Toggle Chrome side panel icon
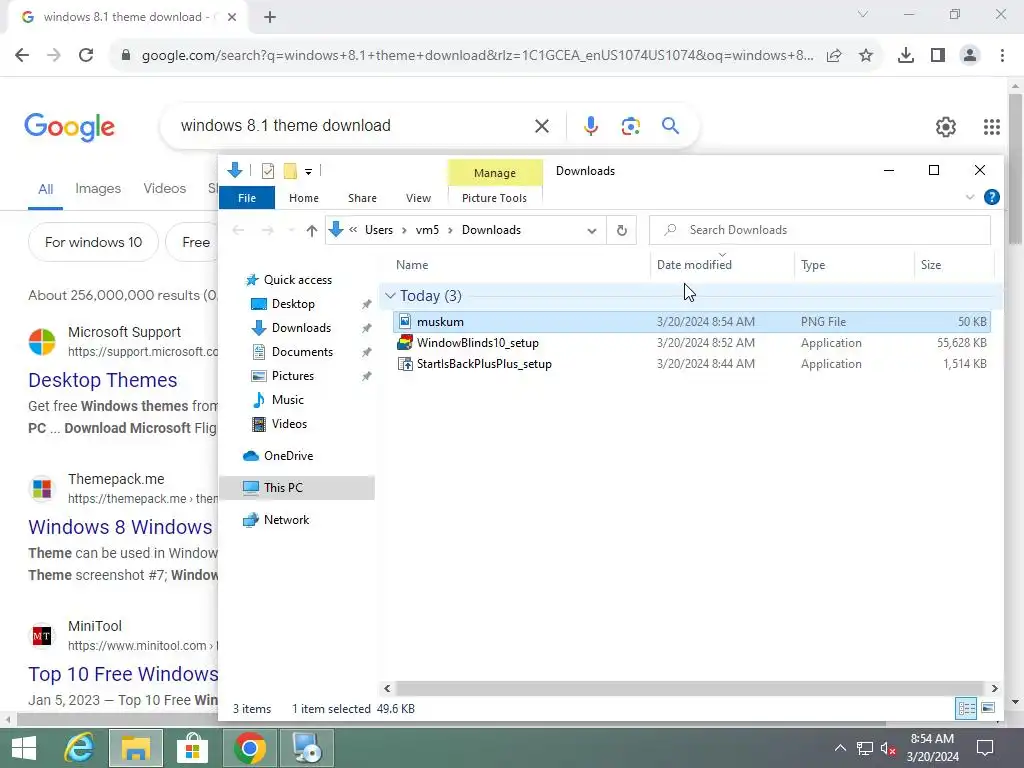Screen dimensions: 1024x768 pos(938,56)
